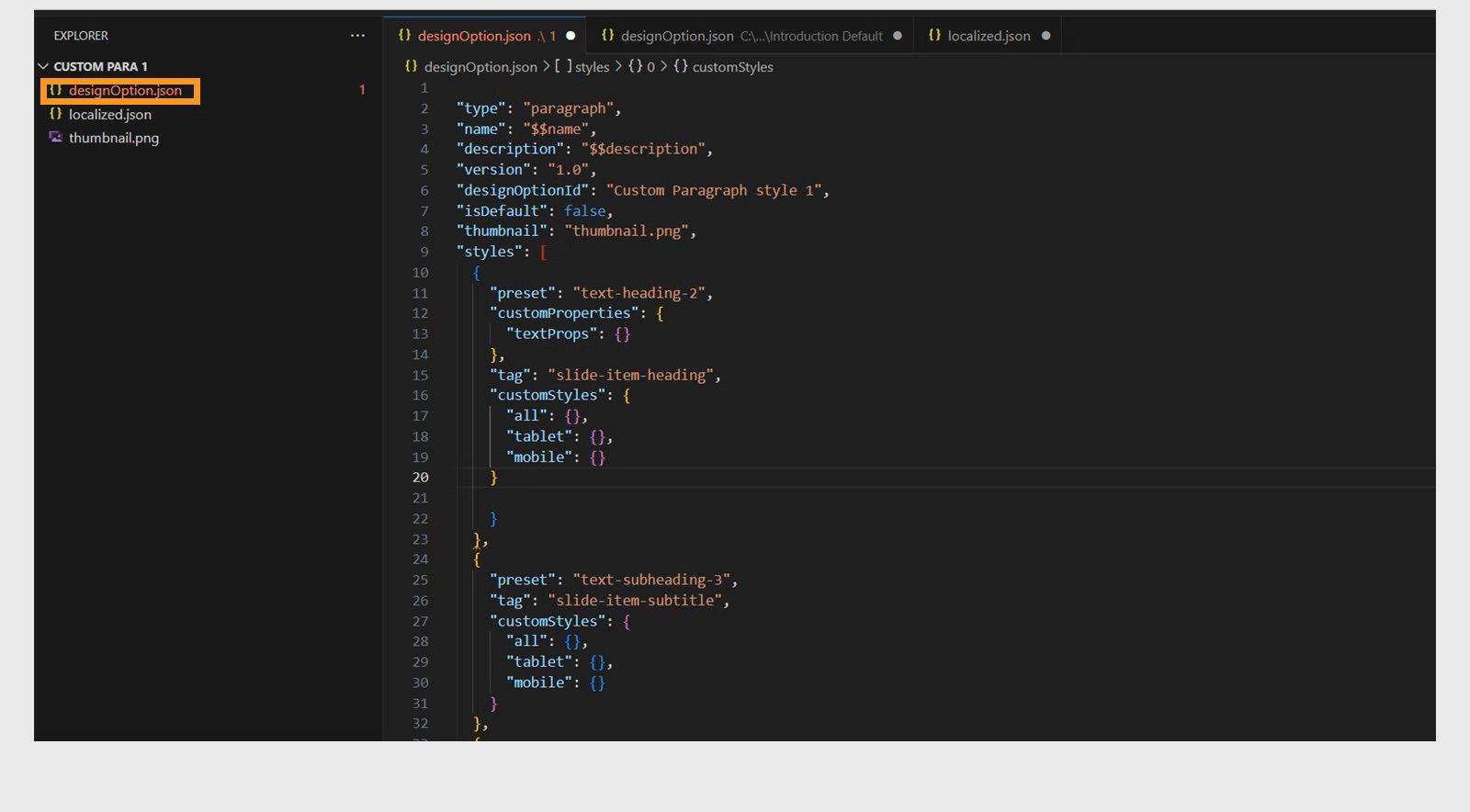Open Explorer more actions ellipsis menu
The height and width of the screenshot is (812, 1470).
357,36
